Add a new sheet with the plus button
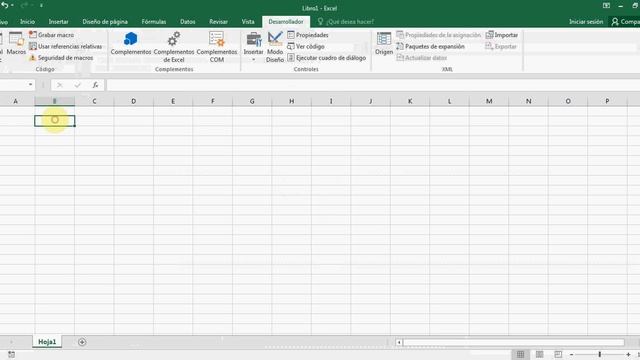The image size is (640, 360). pyautogui.click(x=82, y=342)
